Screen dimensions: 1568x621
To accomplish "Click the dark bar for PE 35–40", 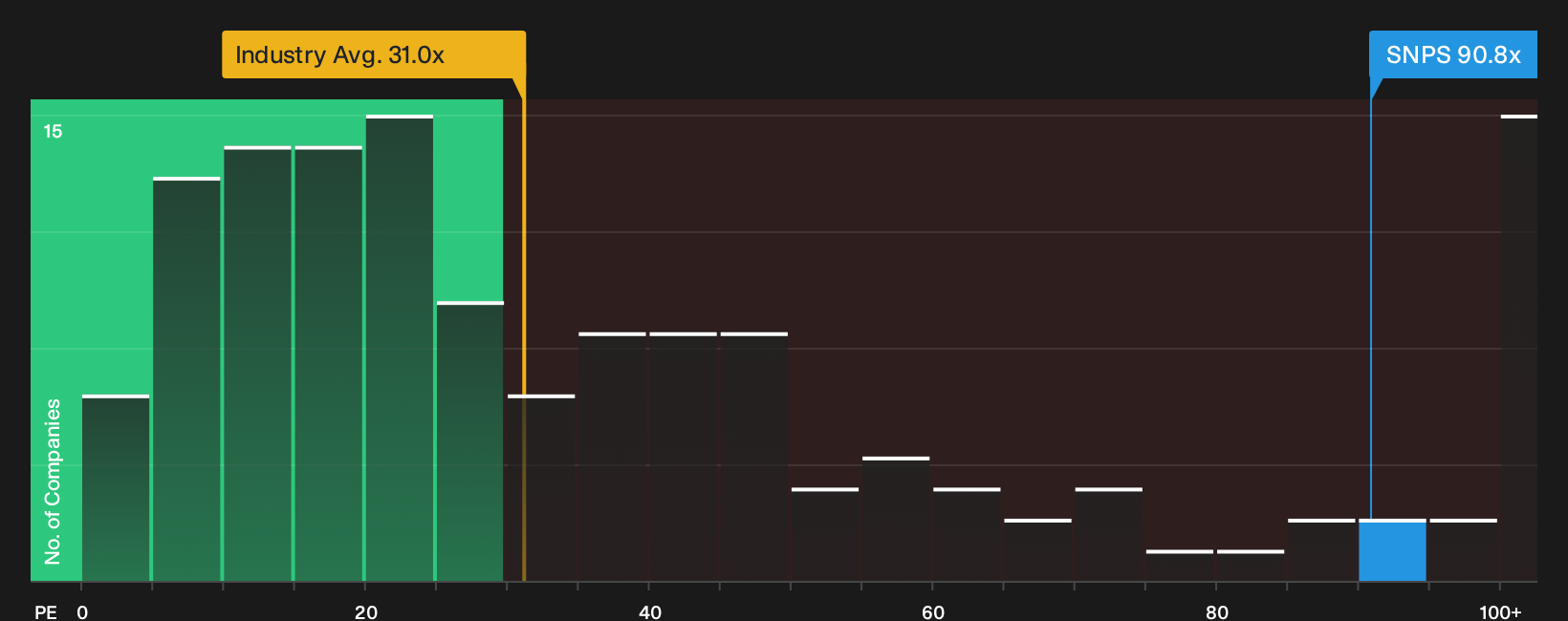I will tap(612, 457).
